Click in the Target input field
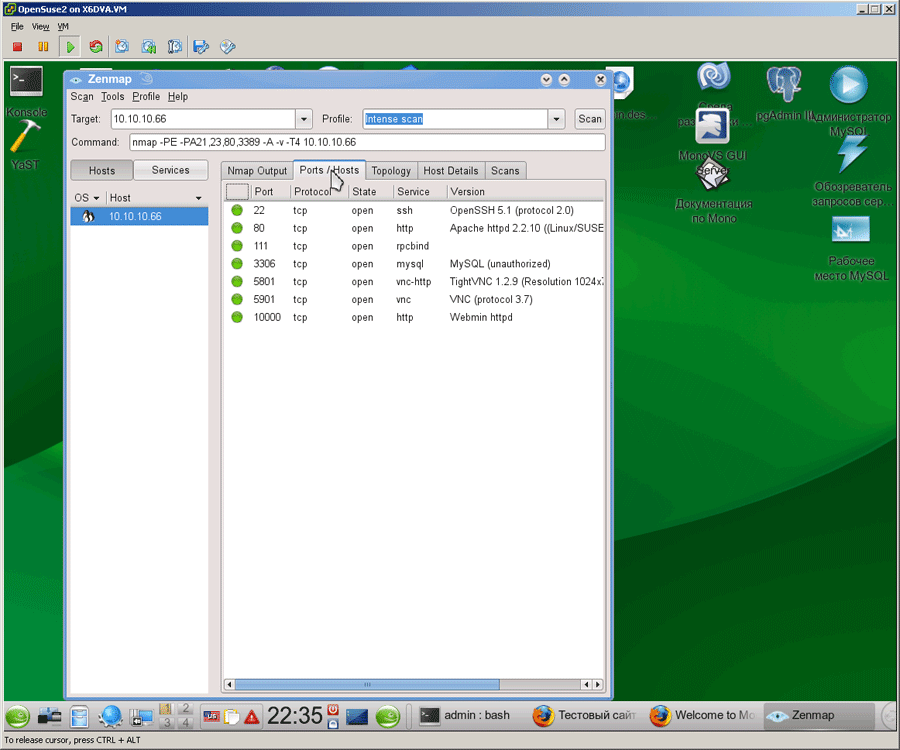Viewport: 900px width, 750px height. (x=203, y=119)
